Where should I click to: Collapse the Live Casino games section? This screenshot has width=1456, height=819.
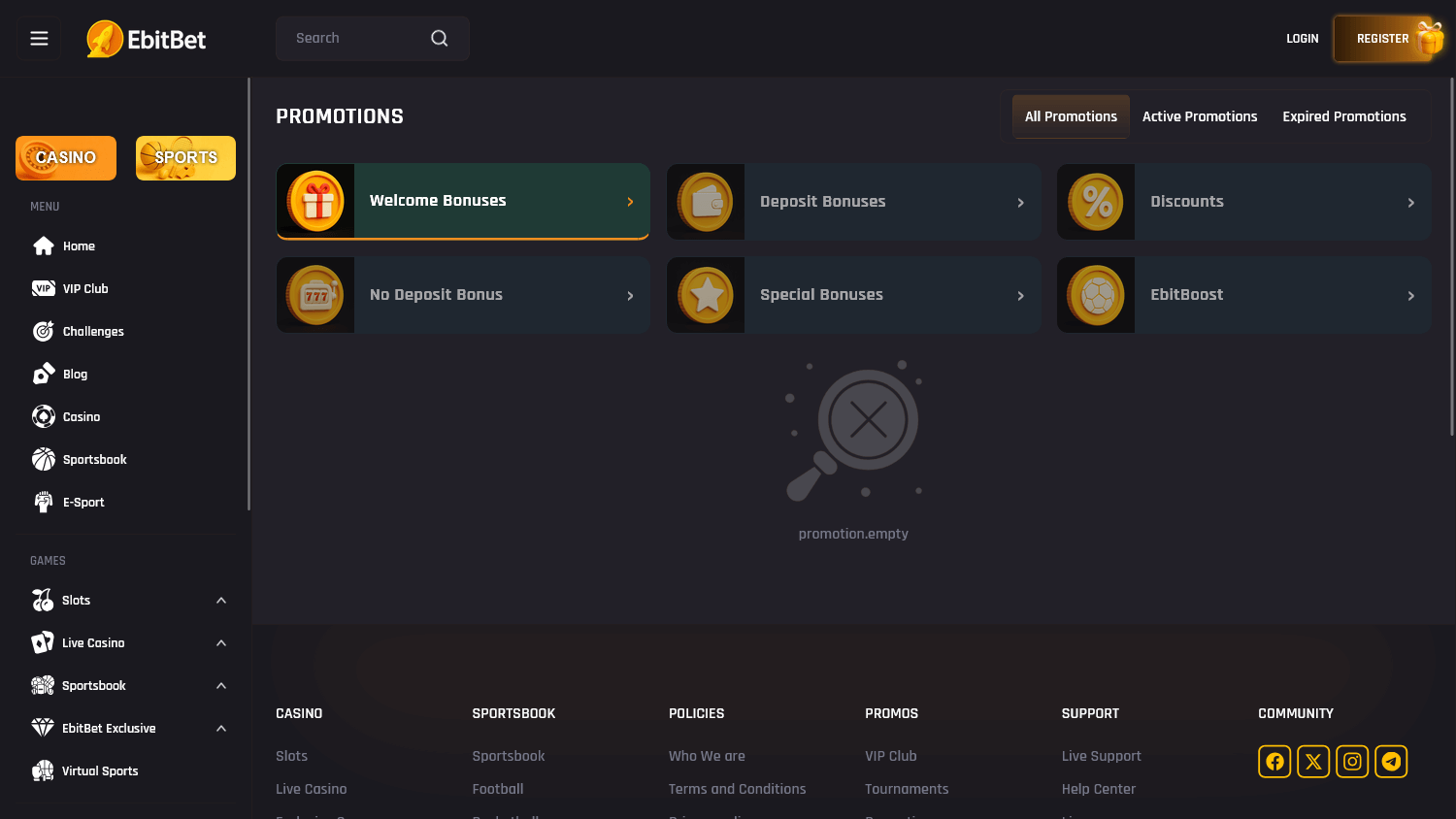221,643
